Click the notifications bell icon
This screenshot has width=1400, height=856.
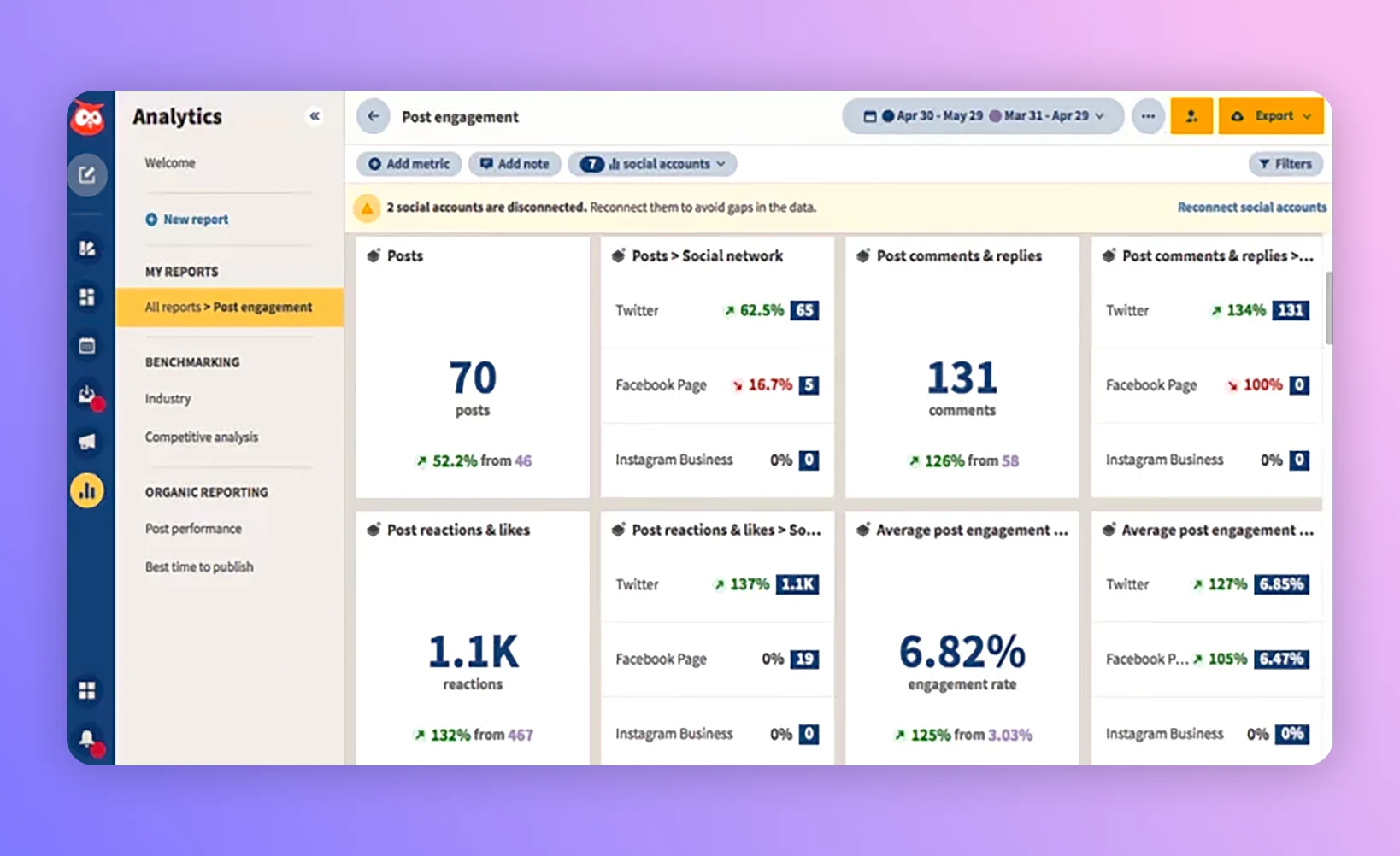point(86,740)
